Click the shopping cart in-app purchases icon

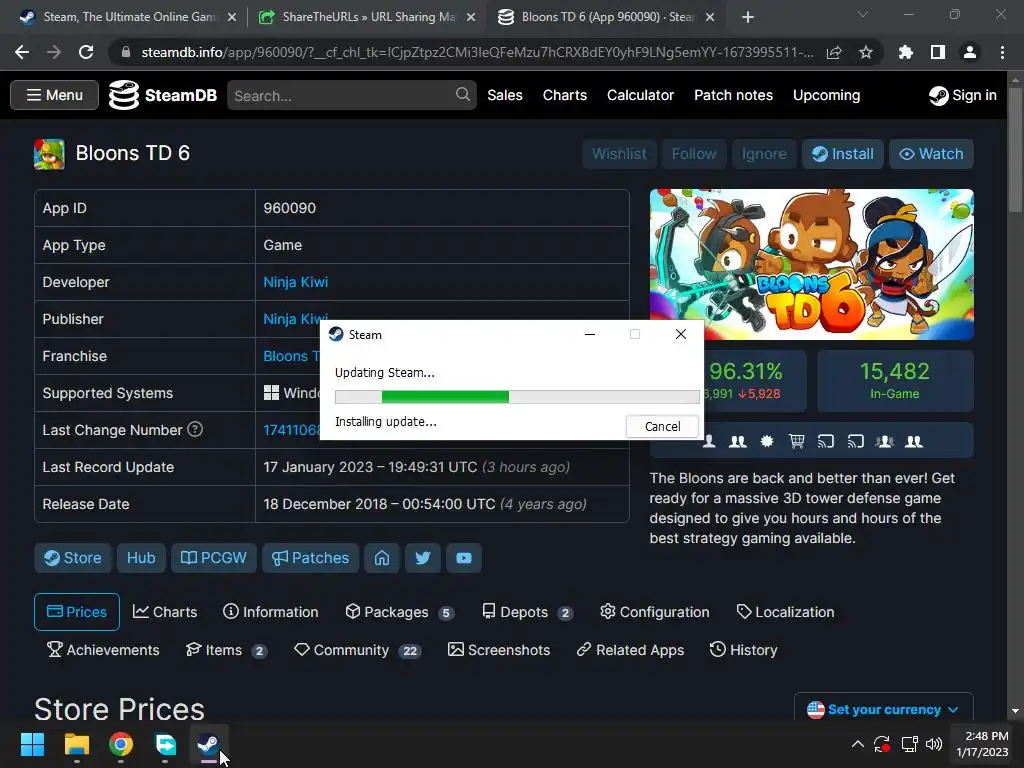pyautogui.click(x=797, y=442)
